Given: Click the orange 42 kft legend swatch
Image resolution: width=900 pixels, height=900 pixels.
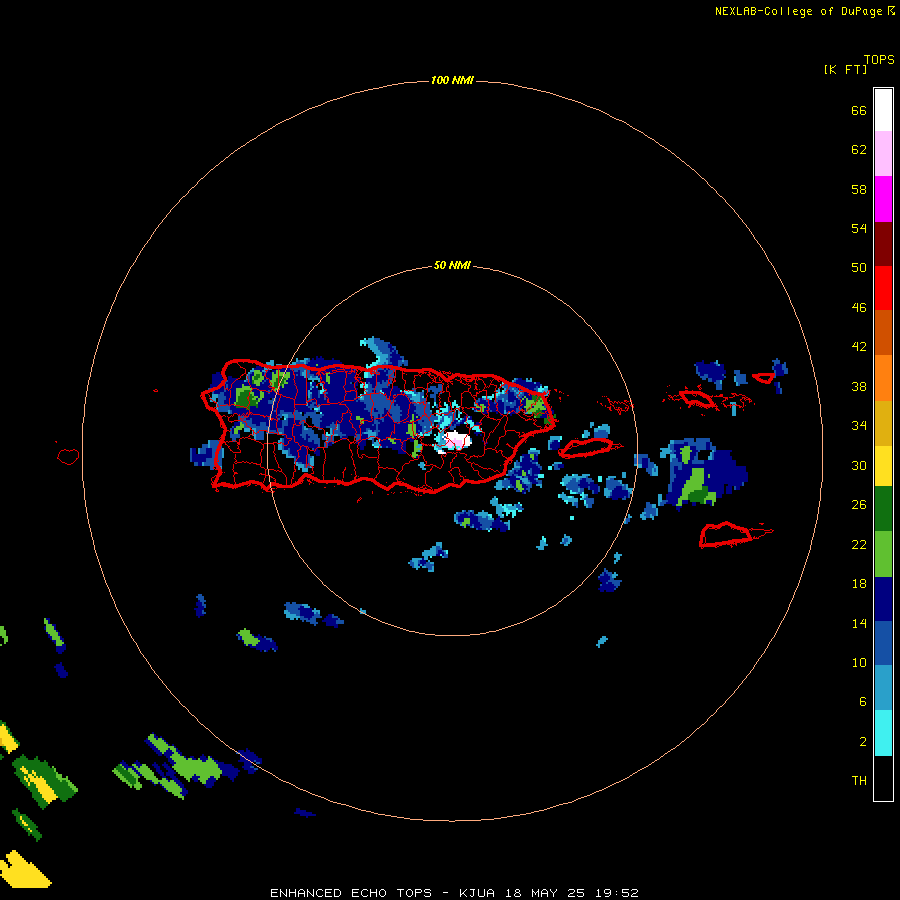Looking at the screenshot, I should pyautogui.click(x=883, y=378).
